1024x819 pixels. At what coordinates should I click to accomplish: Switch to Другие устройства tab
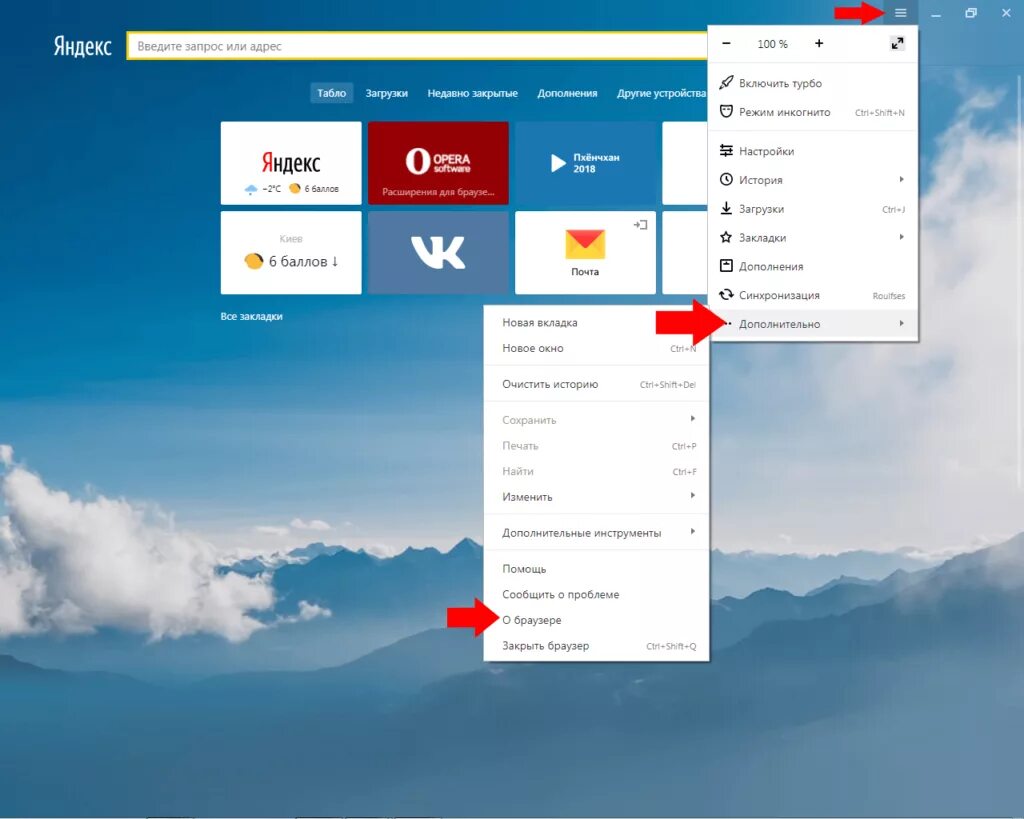[x=661, y=93]
